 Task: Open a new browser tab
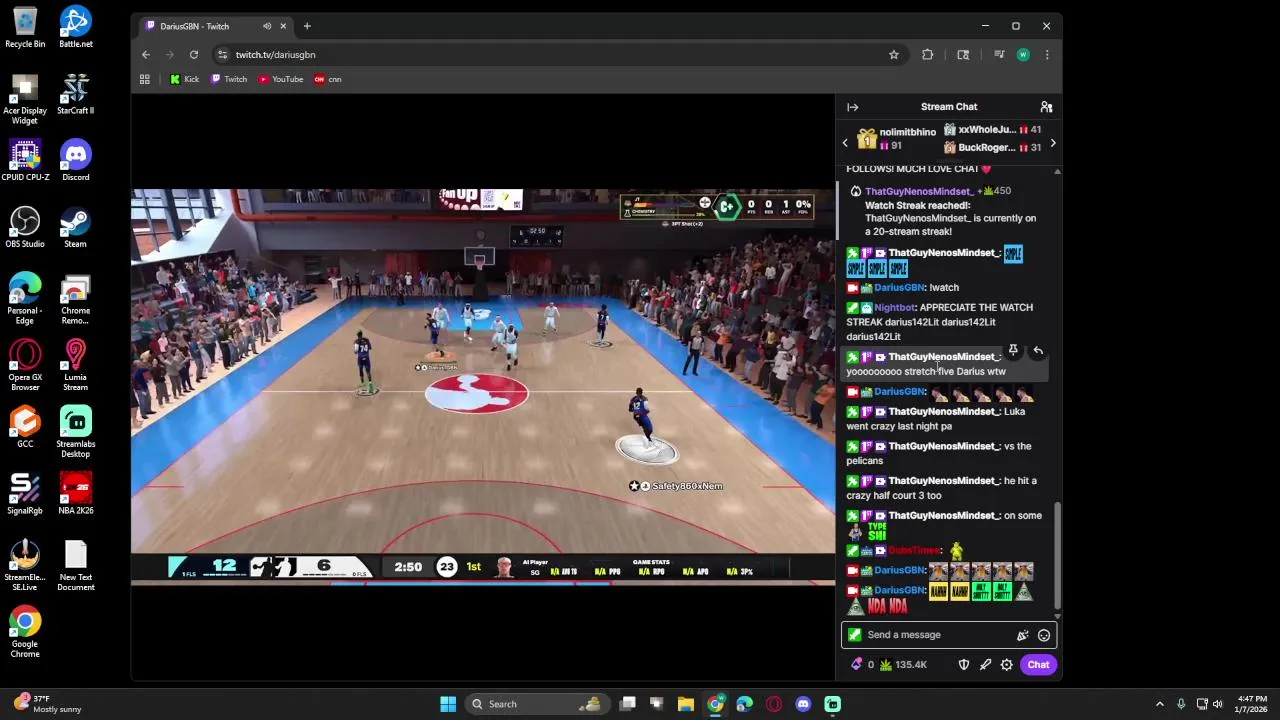[307, 26]
